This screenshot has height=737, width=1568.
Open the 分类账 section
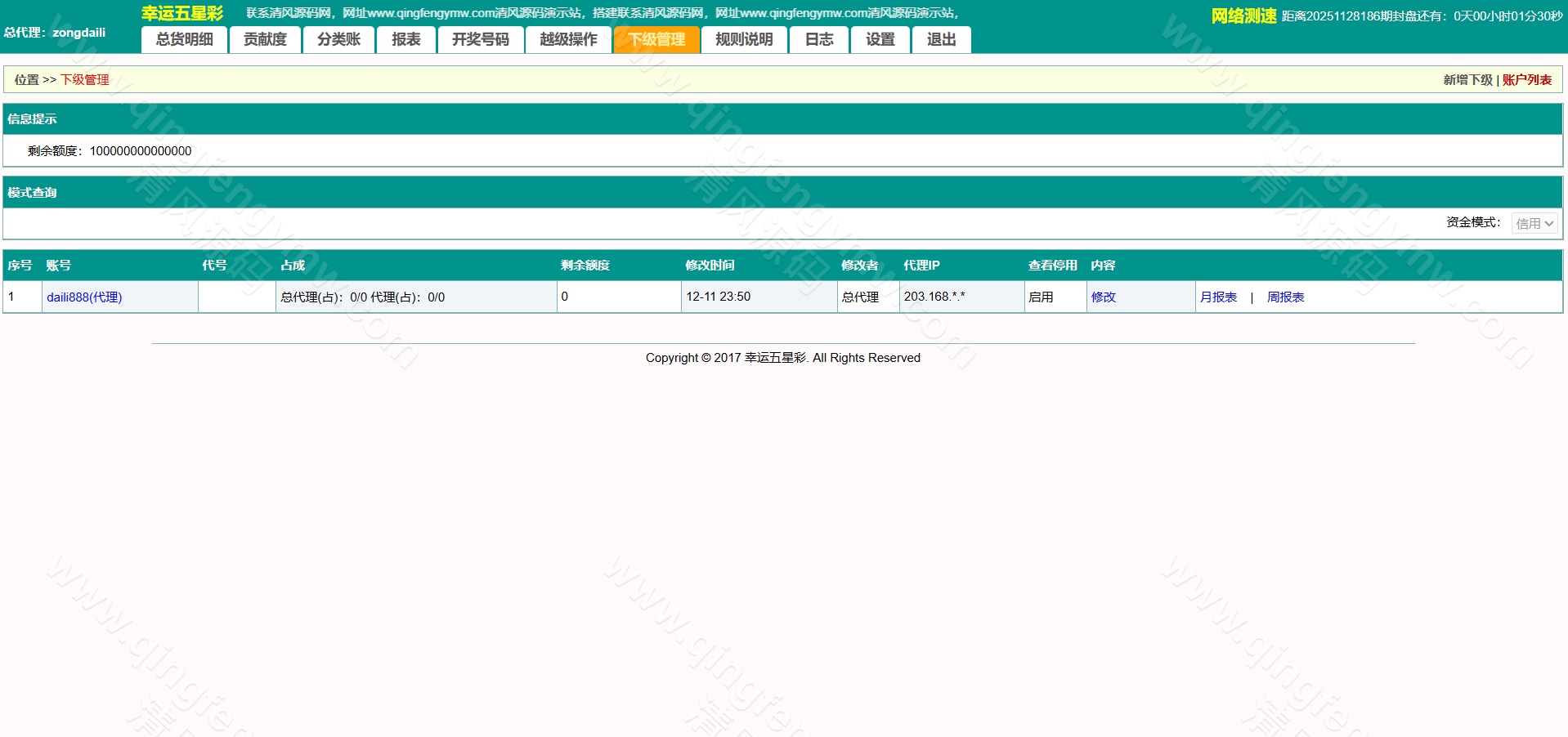point(338,38)
